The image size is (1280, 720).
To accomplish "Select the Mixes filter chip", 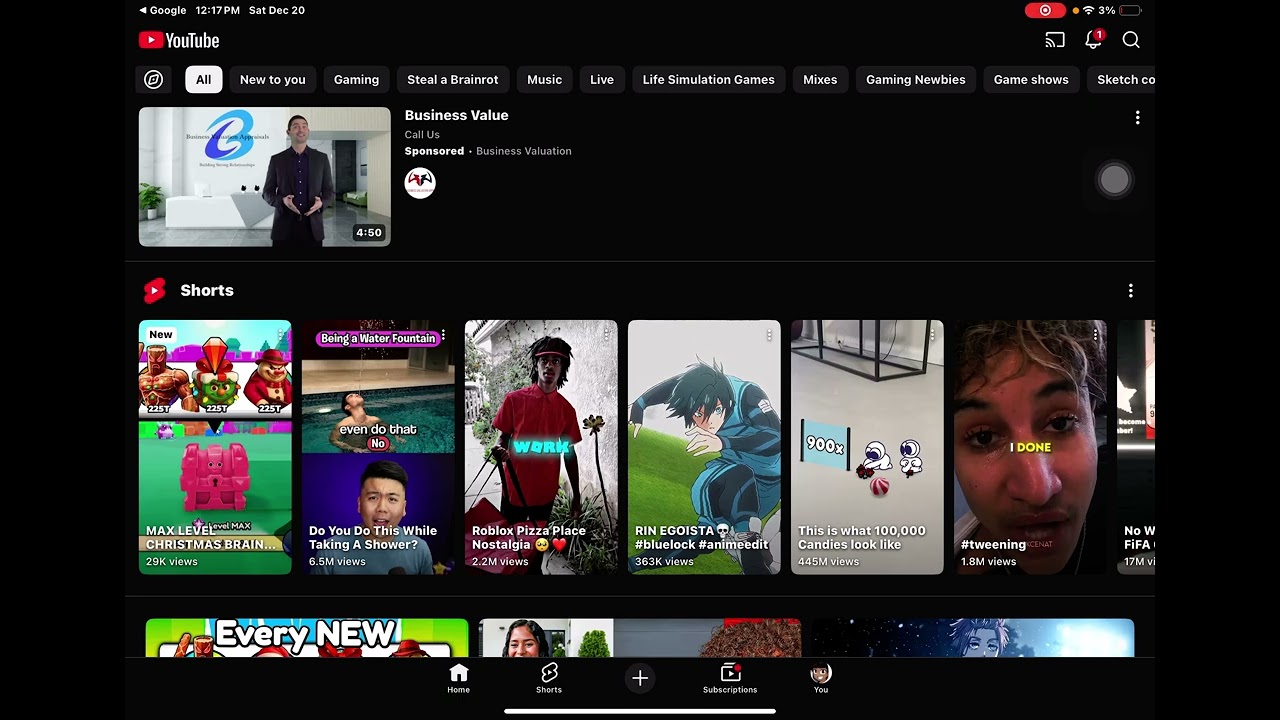I will (x=820, y=79).
